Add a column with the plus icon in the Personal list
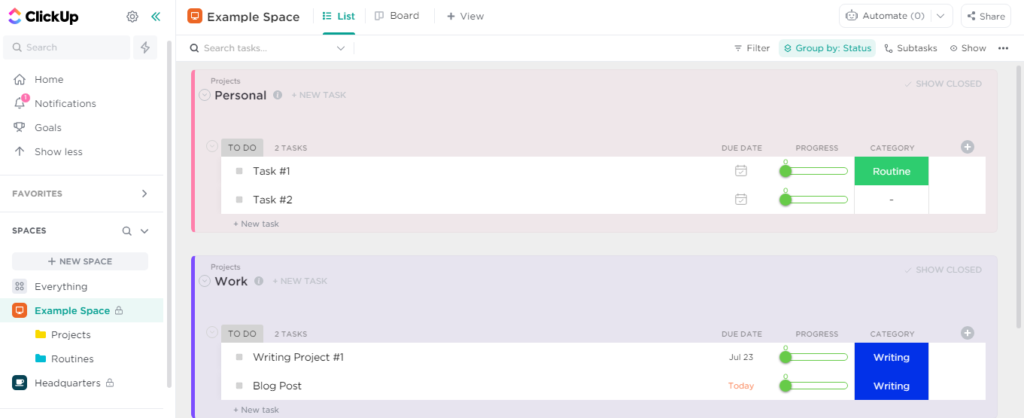Image resolution: width=1024 pixels, height=418 pixels. coord(967,148)
